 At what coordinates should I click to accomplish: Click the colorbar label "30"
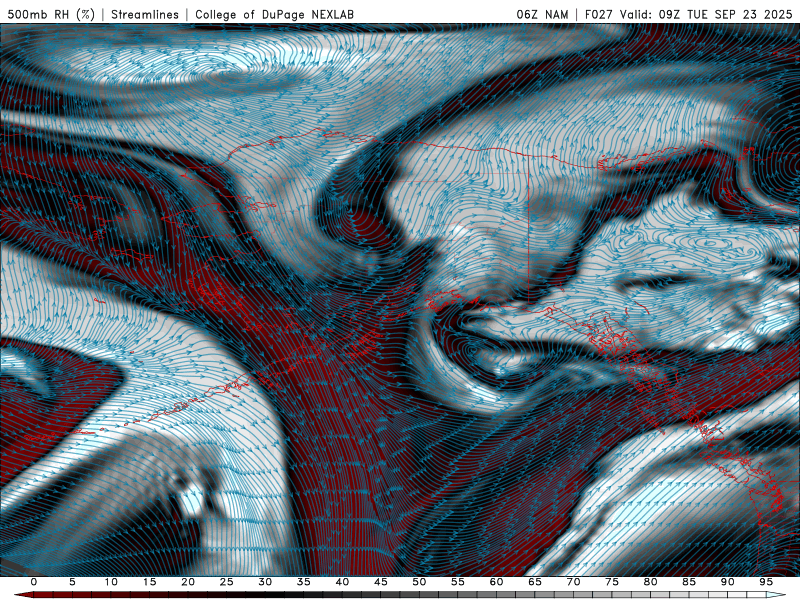(265, 582)
